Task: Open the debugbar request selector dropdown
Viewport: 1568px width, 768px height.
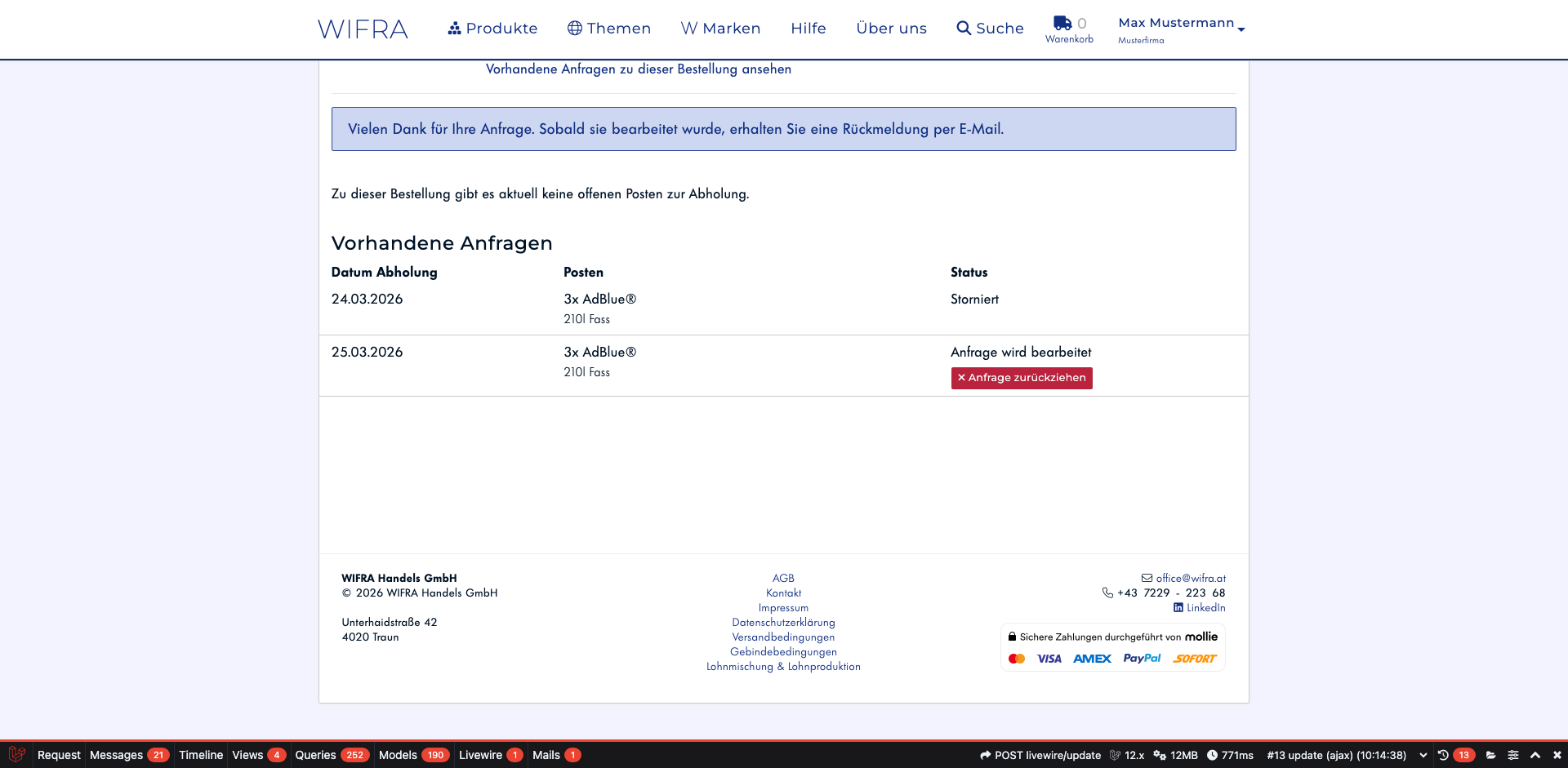Action: tap(1423, 755)
